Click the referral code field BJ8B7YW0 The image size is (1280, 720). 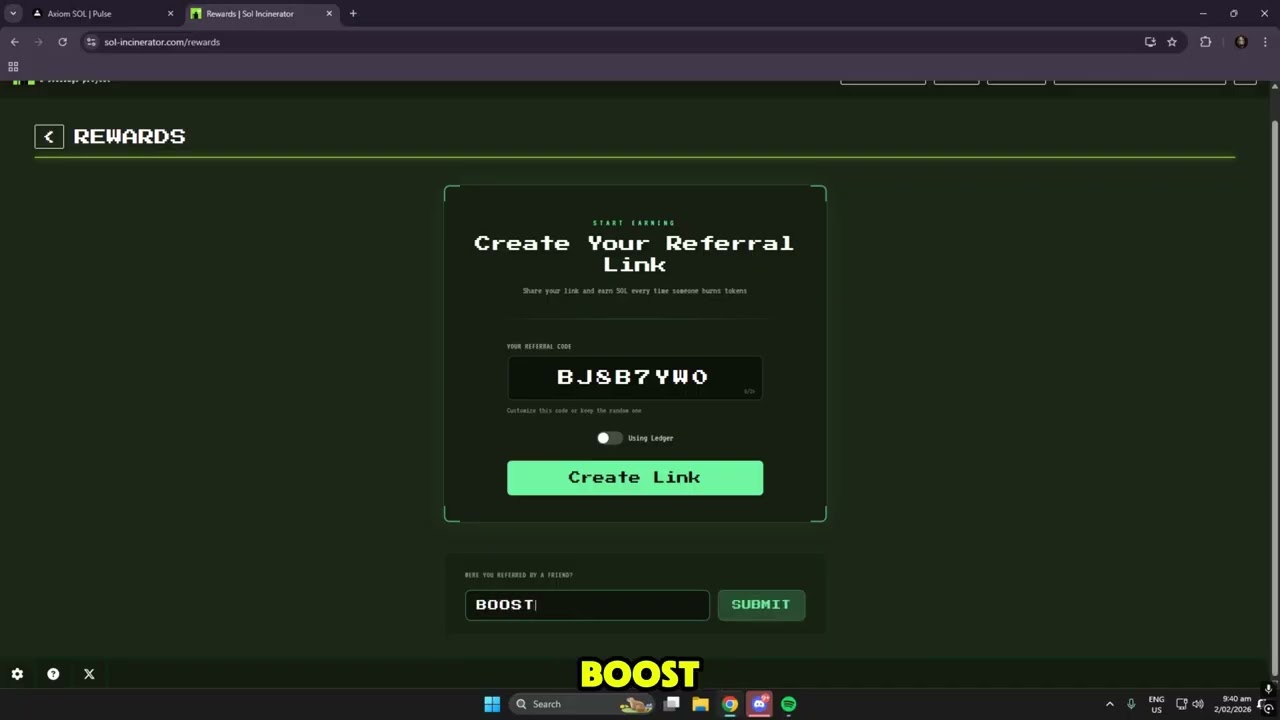coord(635,377)
